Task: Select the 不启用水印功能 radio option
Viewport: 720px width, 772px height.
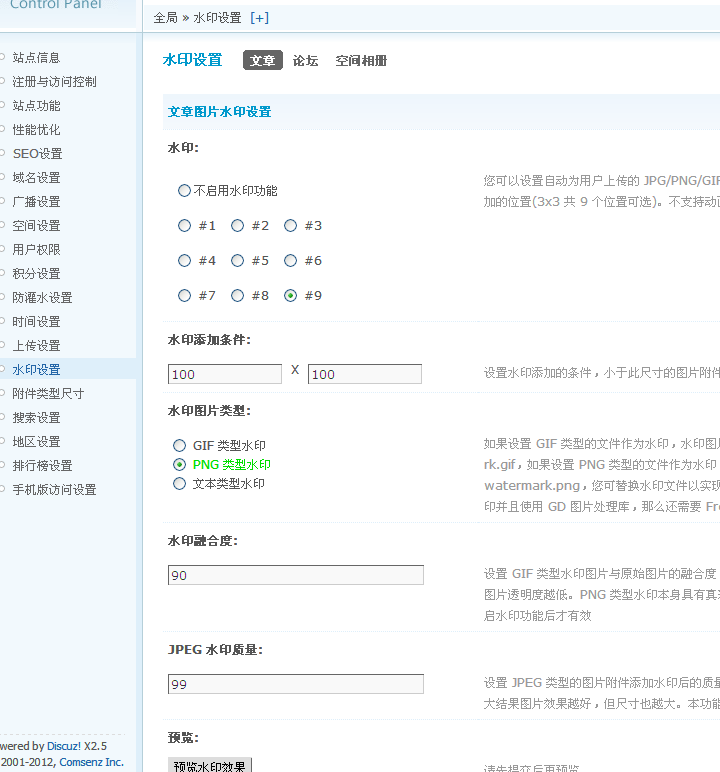Action: tap(184, 191)
